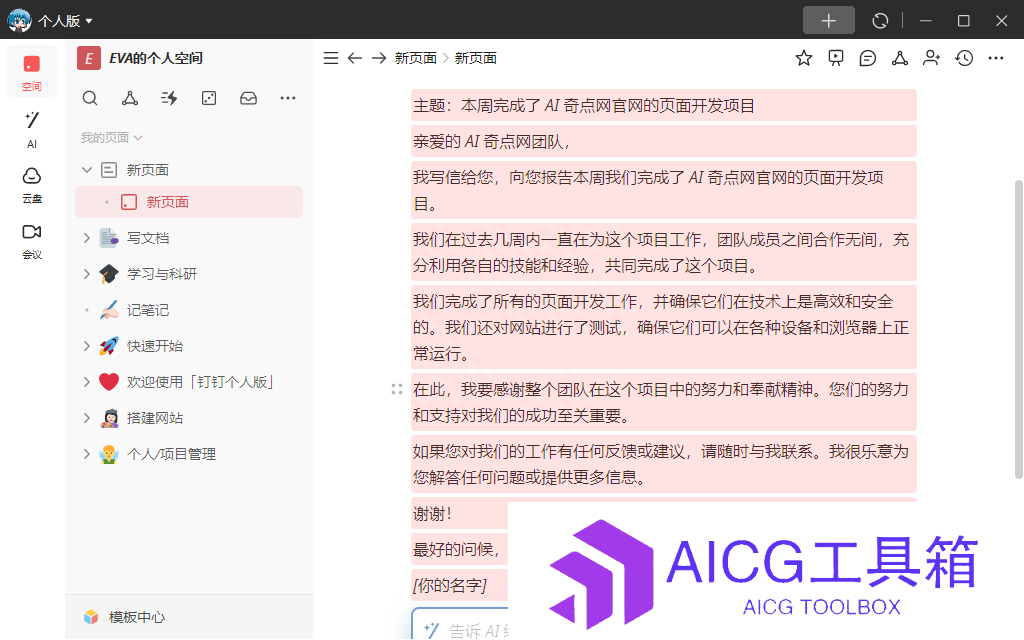This screenshot has height=640, width=1024.
Task: Click the [你的名字] placeholder line
Action: (450, 586)
